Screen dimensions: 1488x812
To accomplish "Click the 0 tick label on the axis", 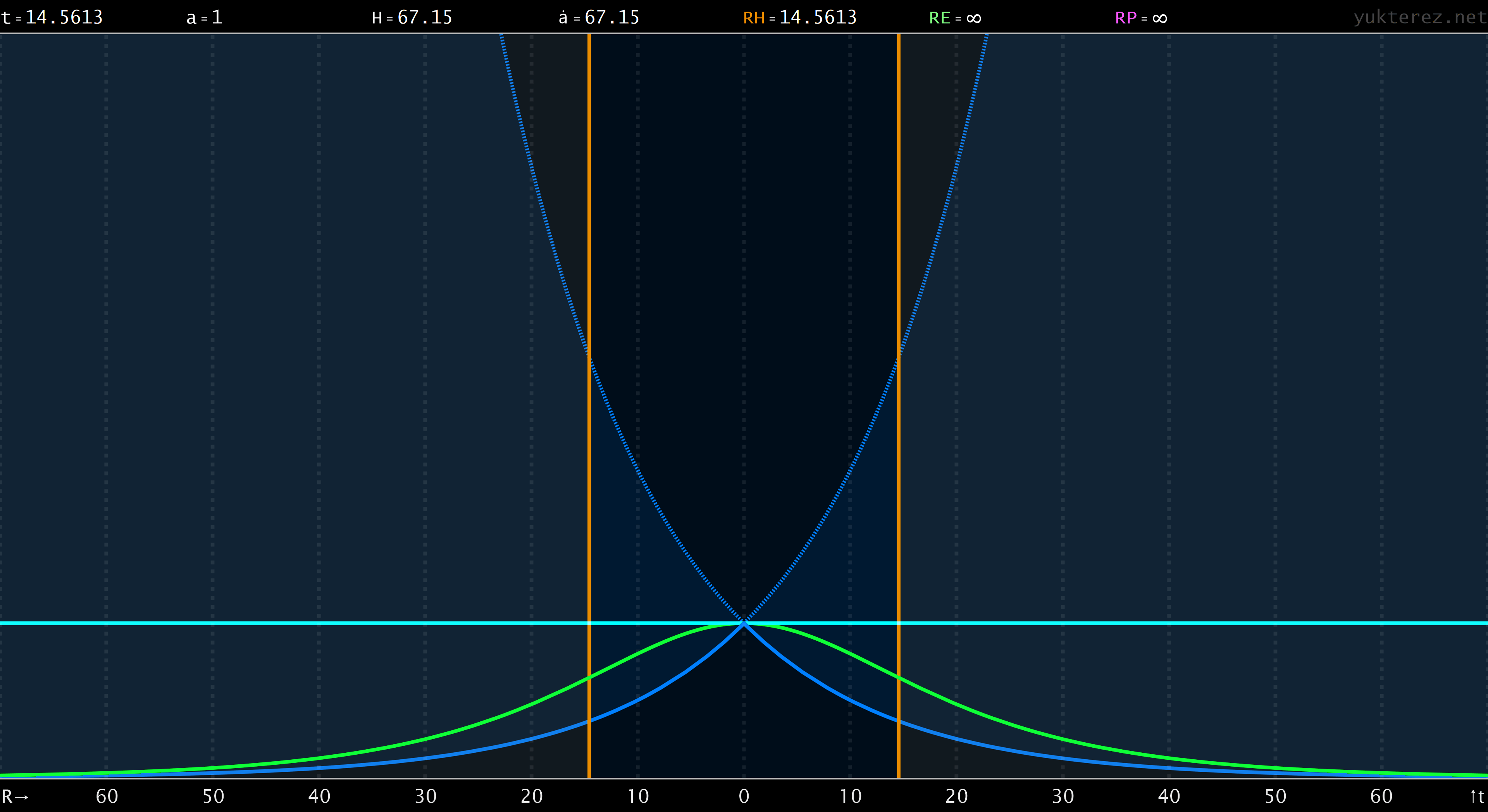I will [x=744, y=797].
